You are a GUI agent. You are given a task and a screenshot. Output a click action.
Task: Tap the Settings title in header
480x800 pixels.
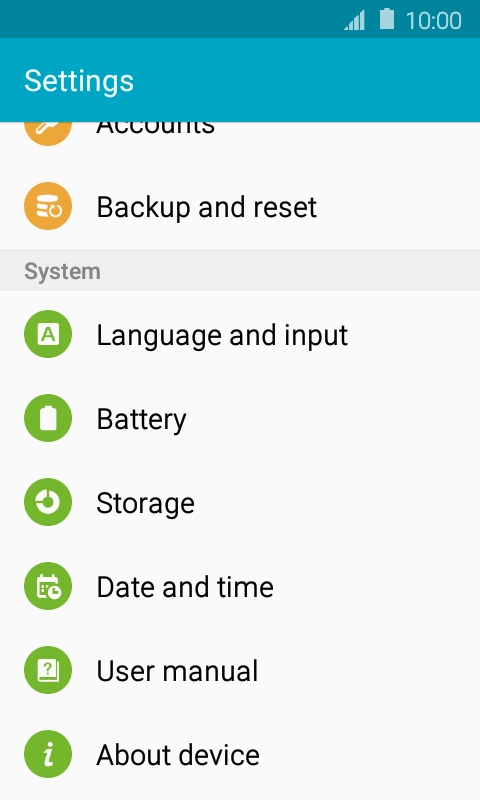click(79, 81)
